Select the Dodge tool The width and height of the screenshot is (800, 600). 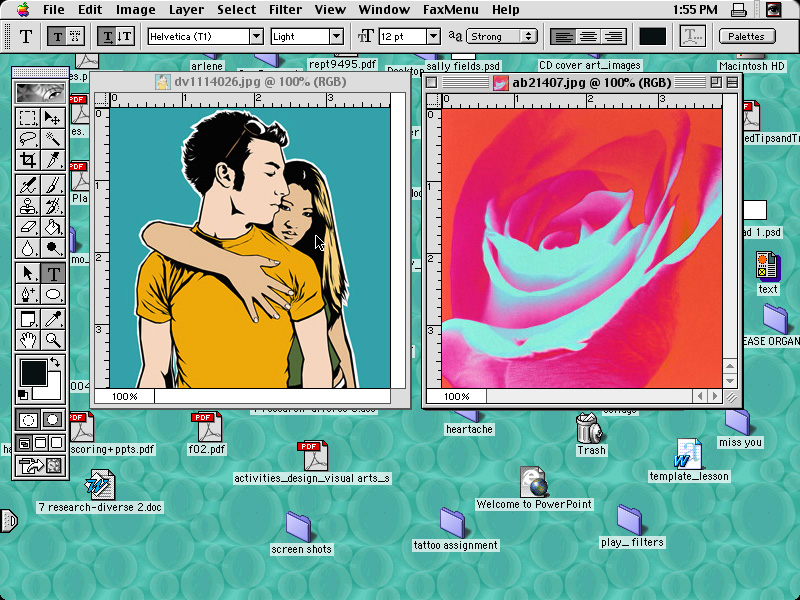(x=53, y=248)
